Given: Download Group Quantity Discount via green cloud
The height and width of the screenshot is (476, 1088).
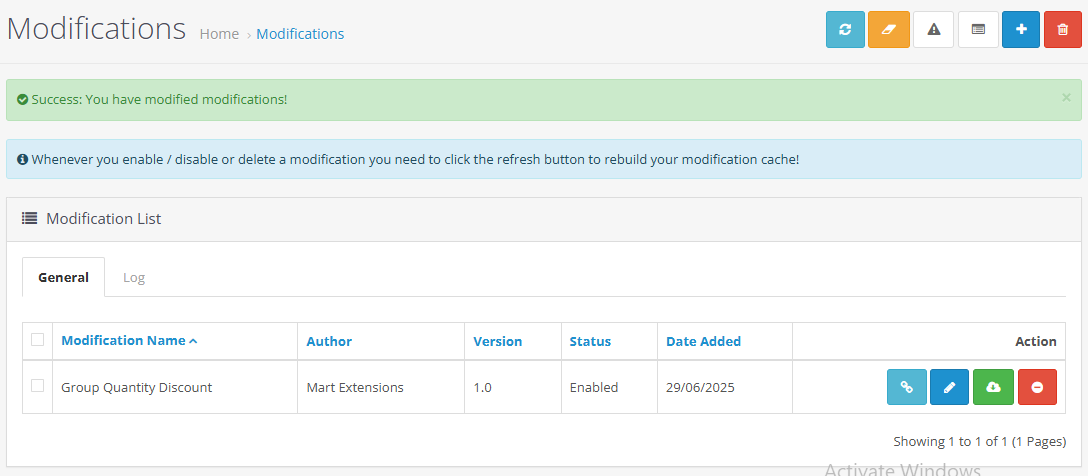Looking at the screenshot, I should pos(993,387).
